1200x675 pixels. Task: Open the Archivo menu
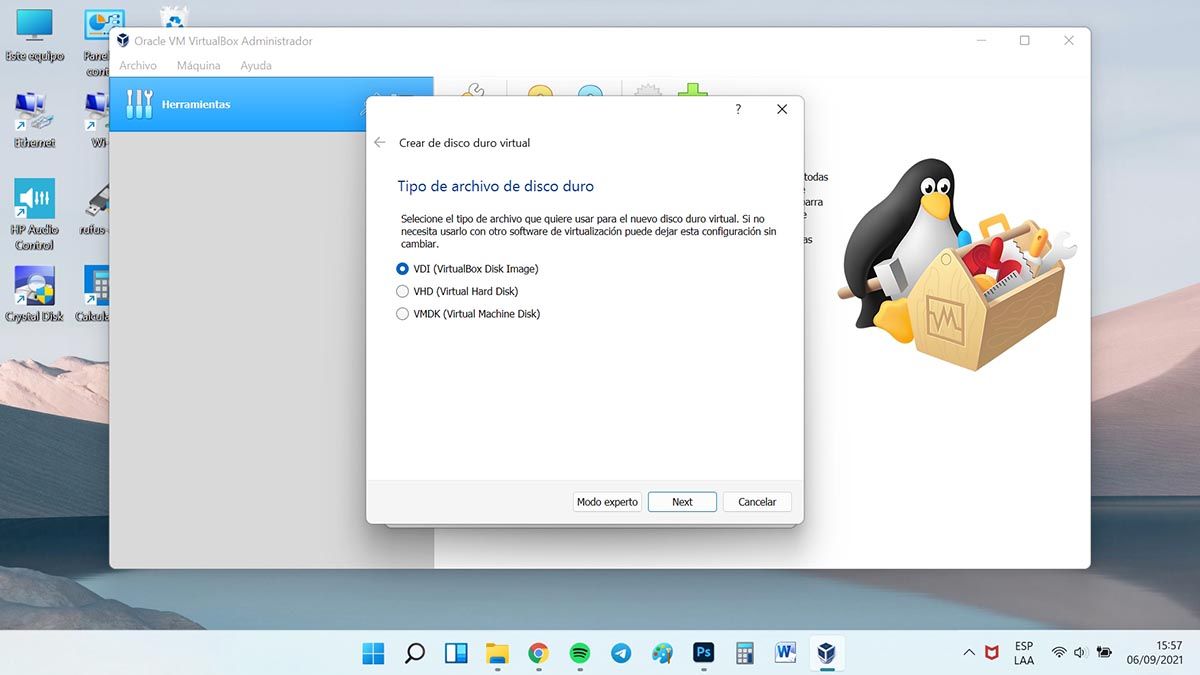coord(138,66)
